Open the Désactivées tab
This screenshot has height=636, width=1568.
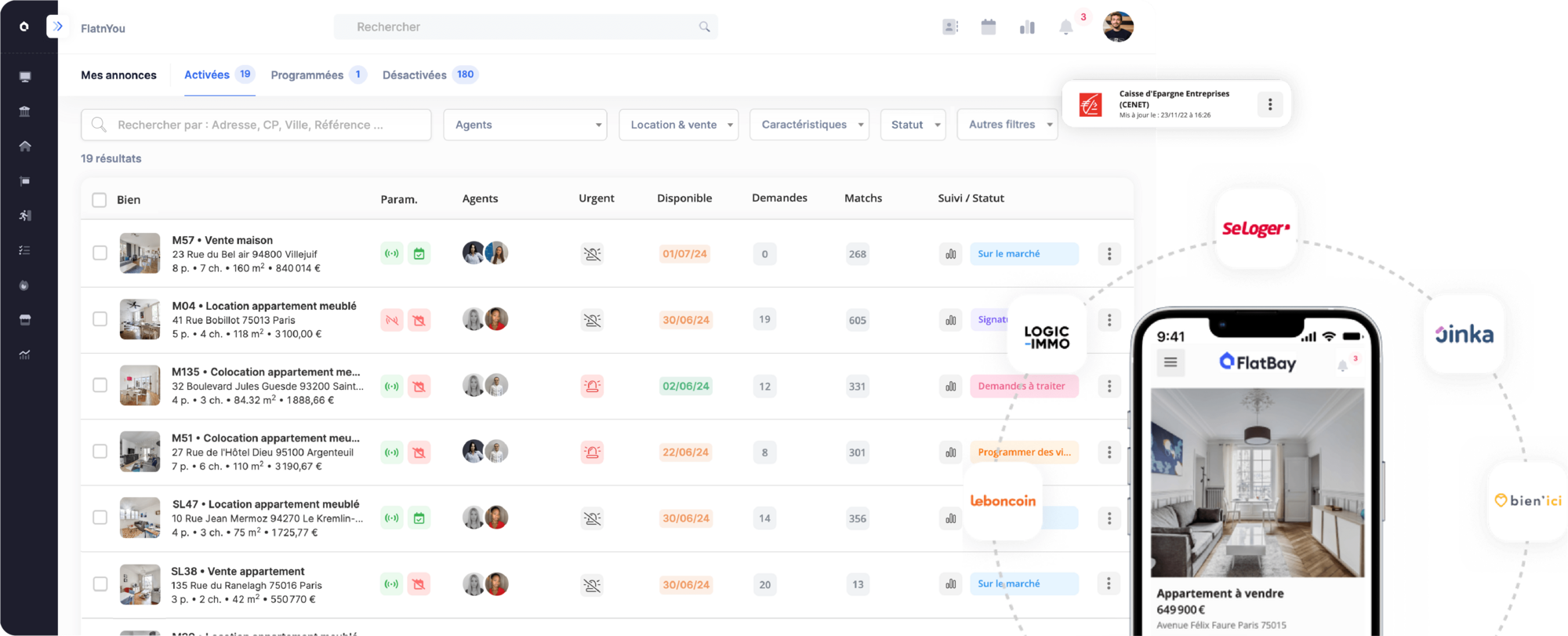tap(415, 75)
